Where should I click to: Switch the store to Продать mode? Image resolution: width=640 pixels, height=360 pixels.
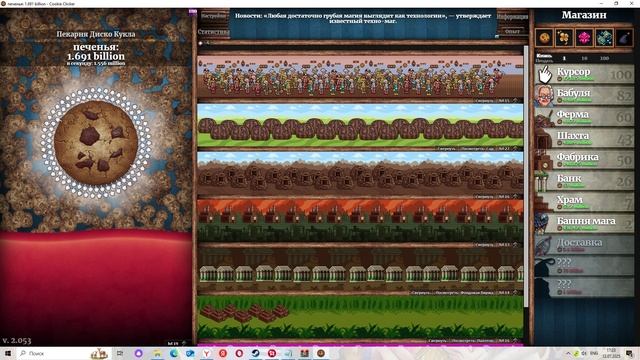coord(544,60)
